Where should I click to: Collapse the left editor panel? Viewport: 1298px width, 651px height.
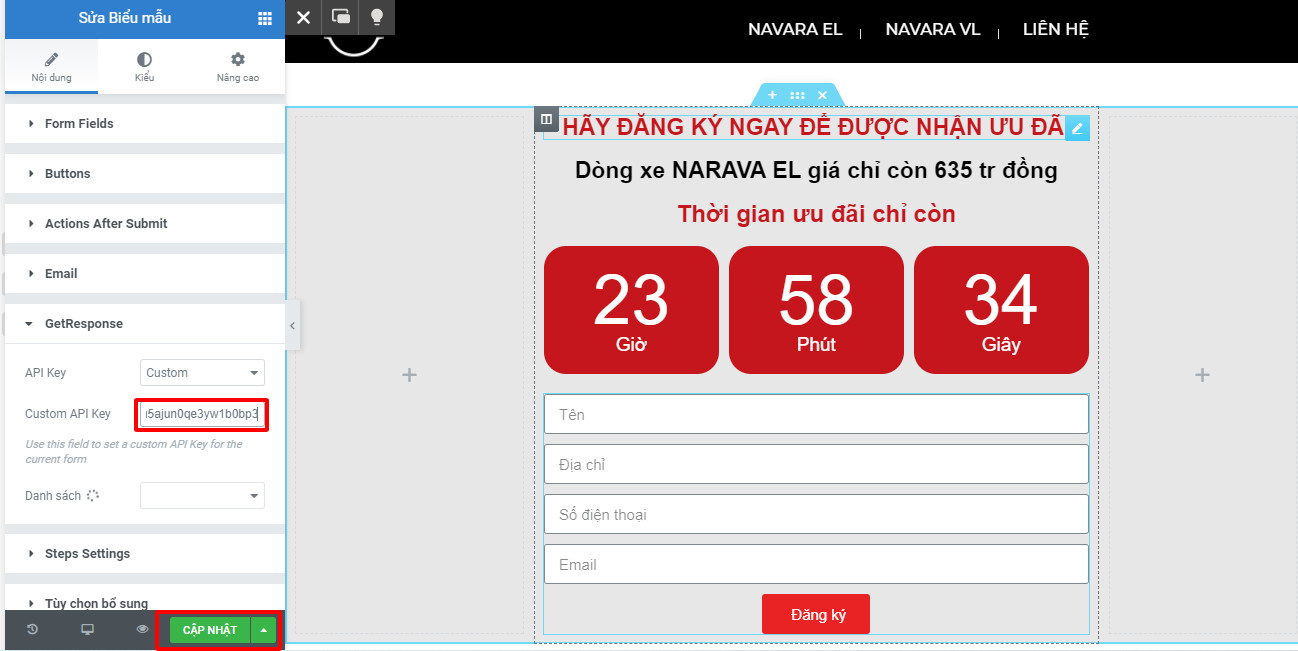click(292, 325)
